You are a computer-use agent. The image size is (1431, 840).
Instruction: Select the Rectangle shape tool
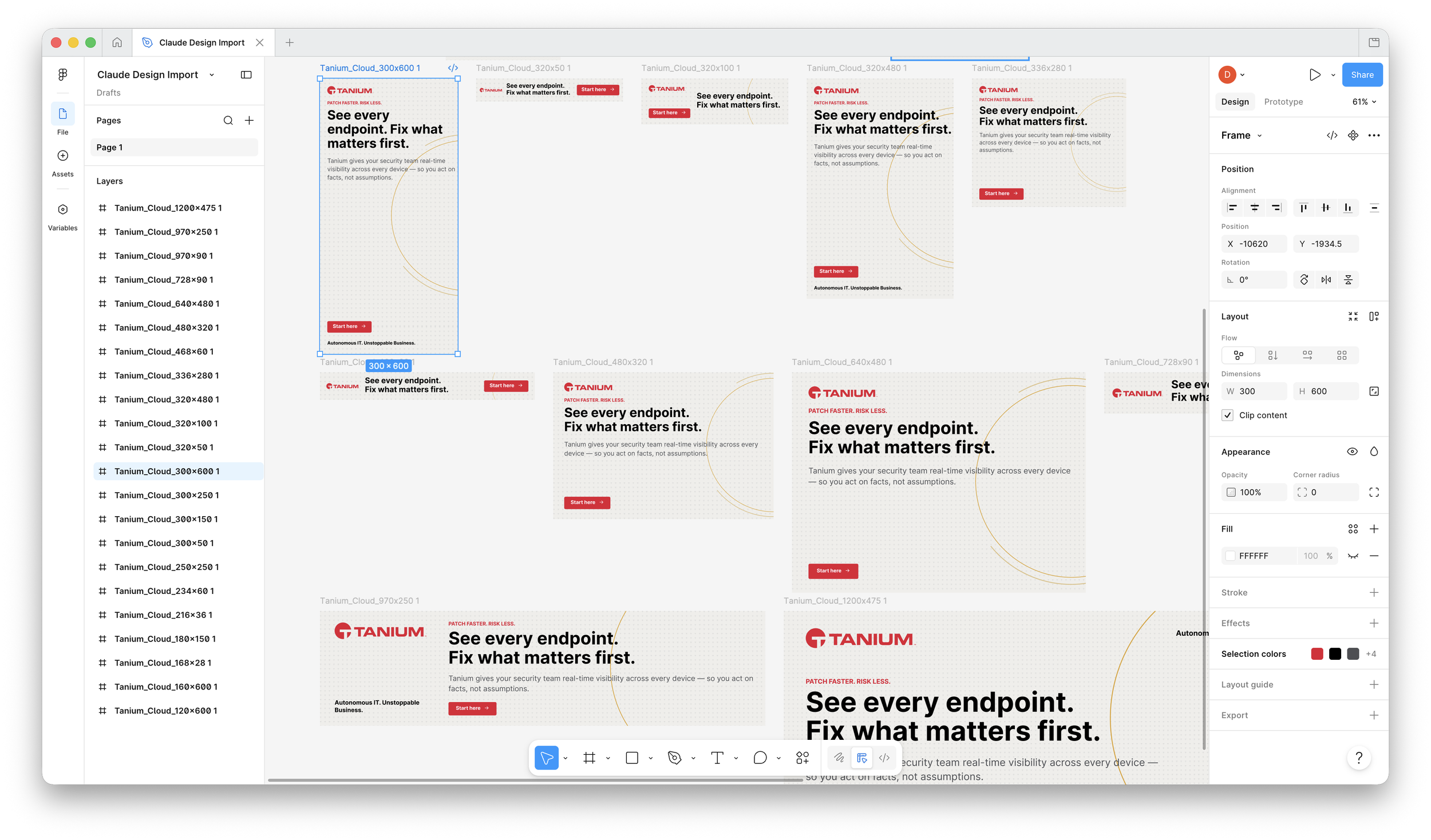pyautogui.click(x=632, y=758)
